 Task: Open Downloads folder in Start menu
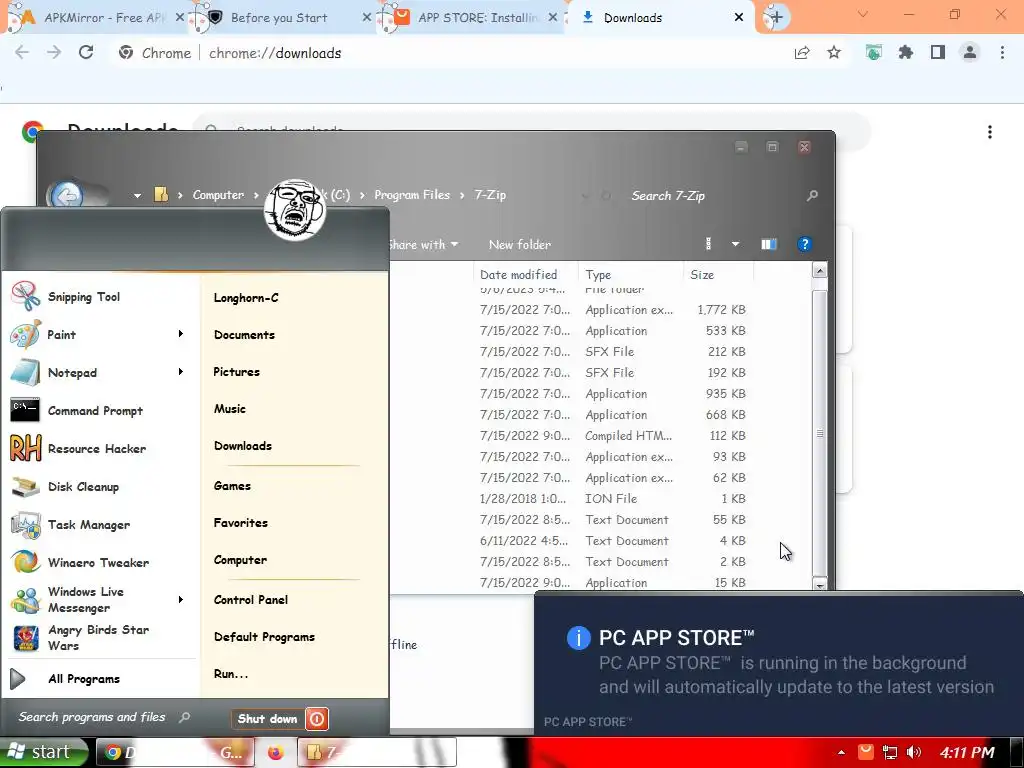tap(243, 446)
